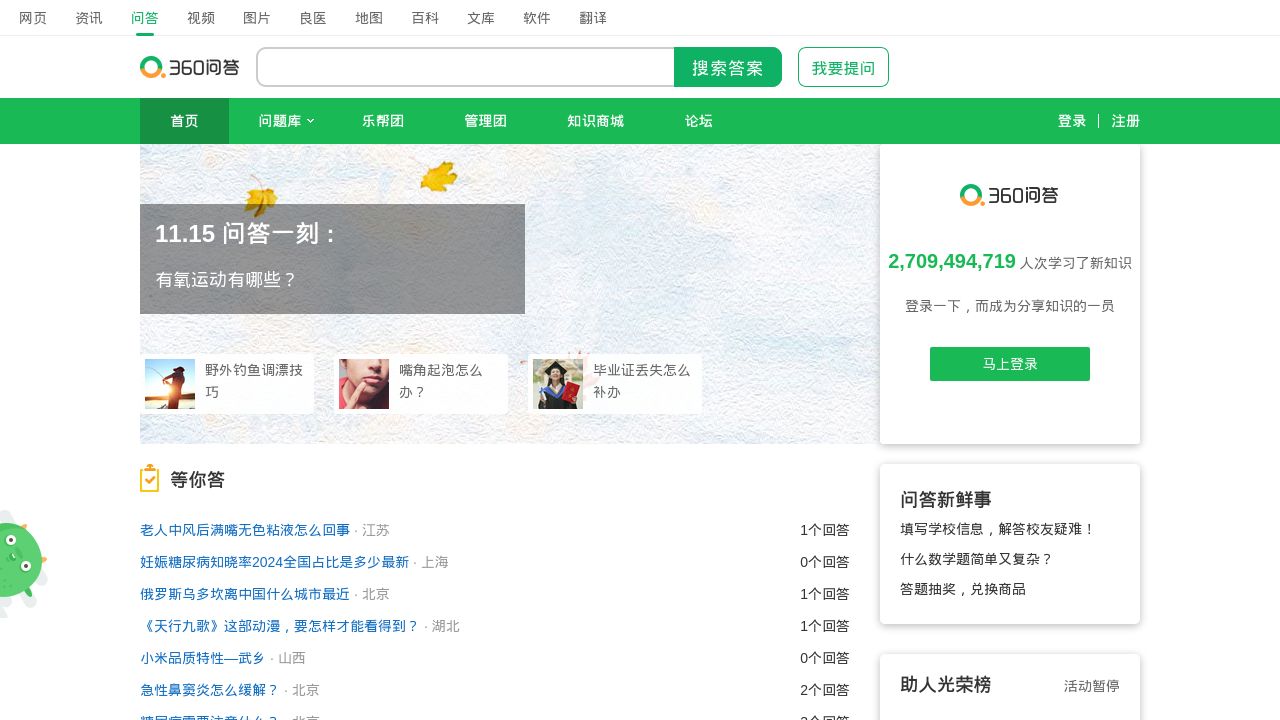Screen dimensions: 1280x720
Task: Open 知识商城 navigation item
Action: 595,121
